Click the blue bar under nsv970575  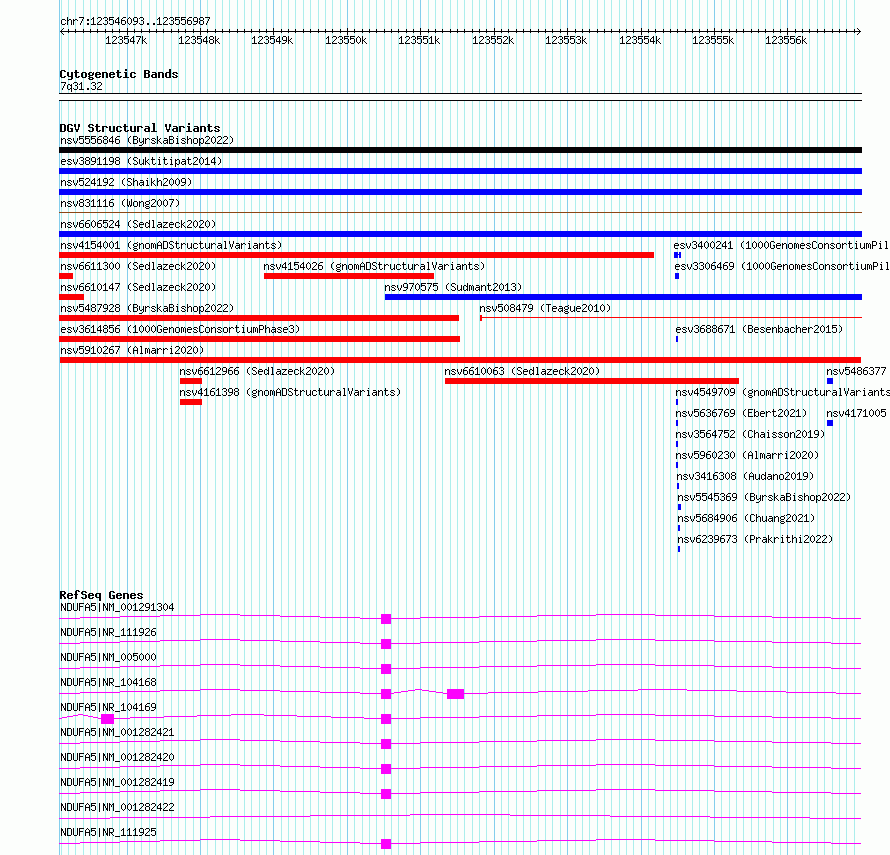click(x=623, y=297)
